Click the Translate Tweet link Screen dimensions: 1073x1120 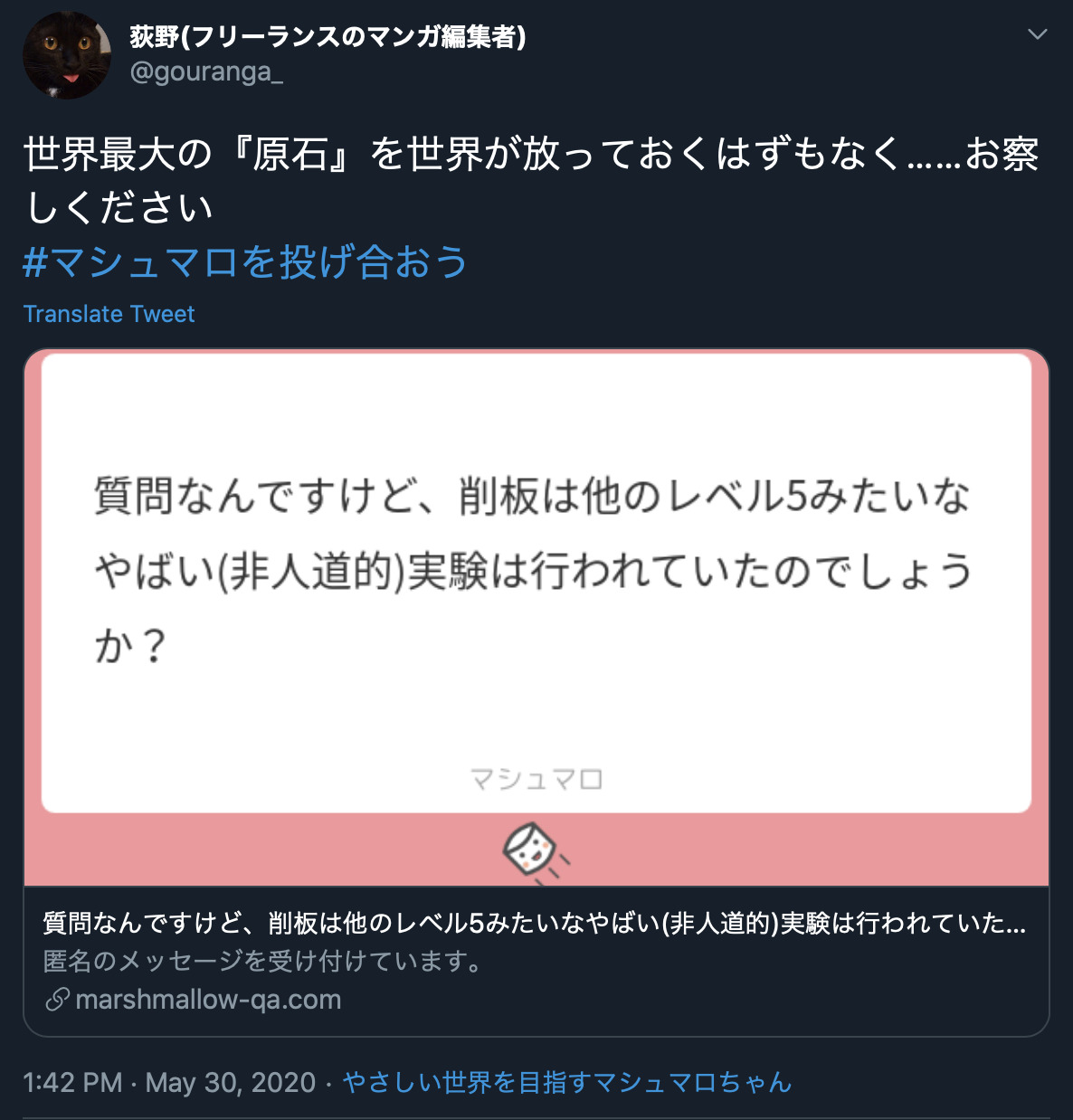click(x=109, y=314)
